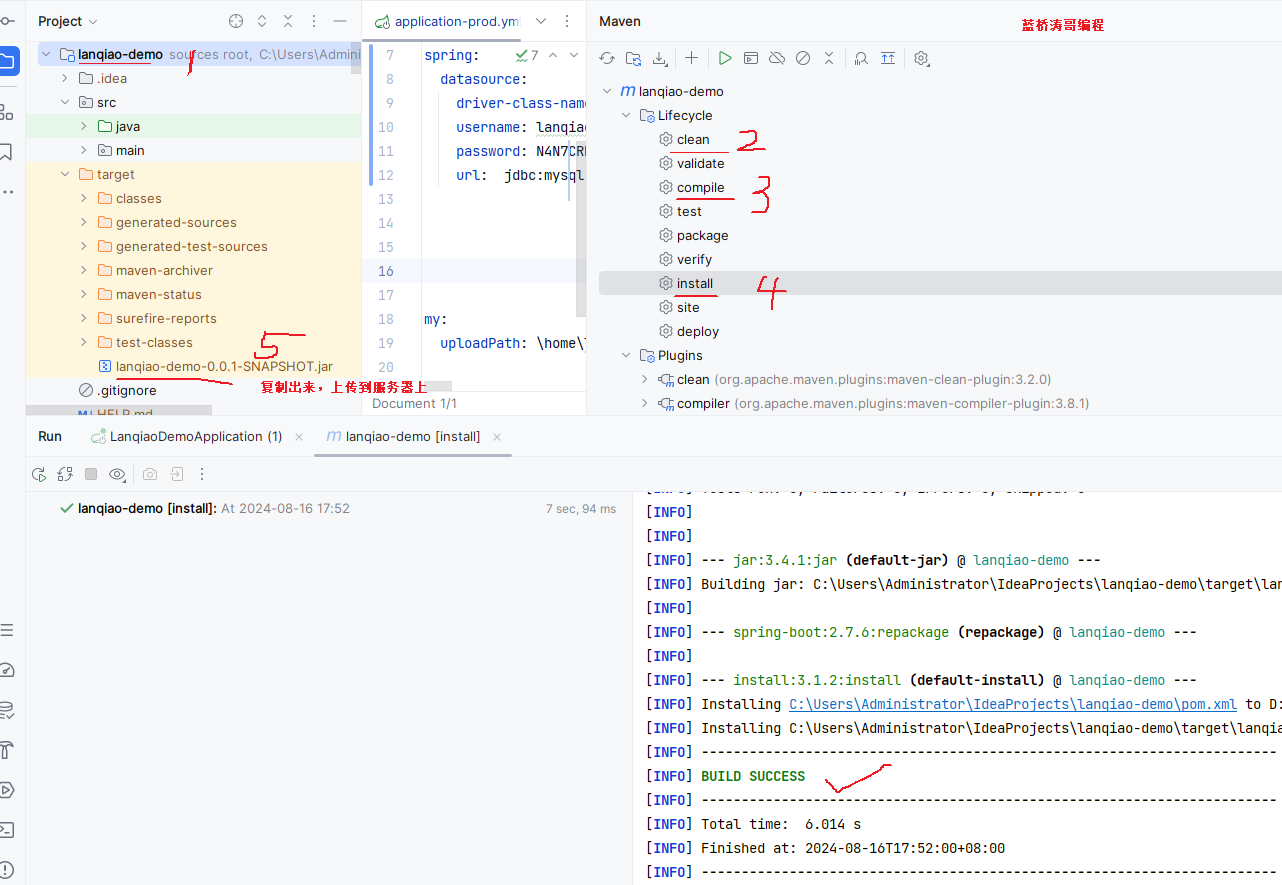
Task: Click the Select Opened File crosshair icon
Action: (236, 21)
